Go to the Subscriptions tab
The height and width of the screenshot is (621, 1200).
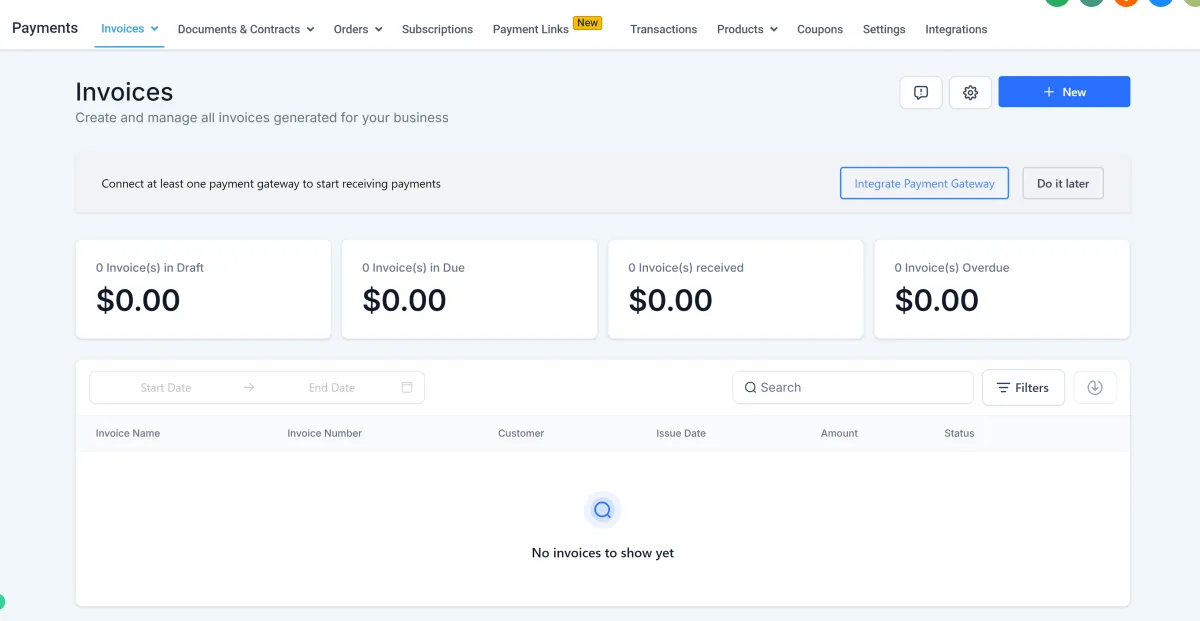[437, 30]
